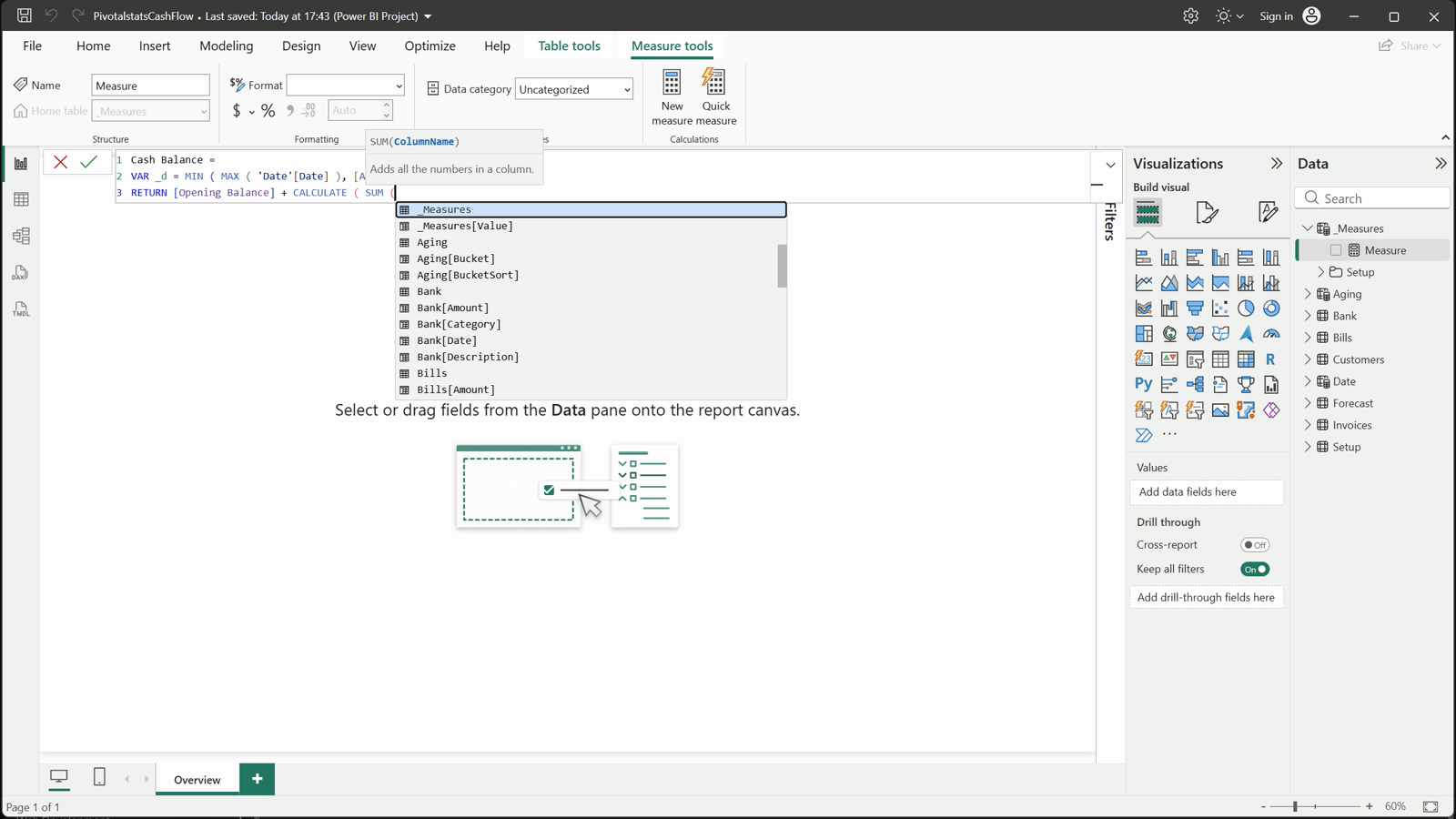Open the Report view in left sidebar
The width and height of the screenshot is (1456, 819).
pyautogui.click(x=21, y=164)
